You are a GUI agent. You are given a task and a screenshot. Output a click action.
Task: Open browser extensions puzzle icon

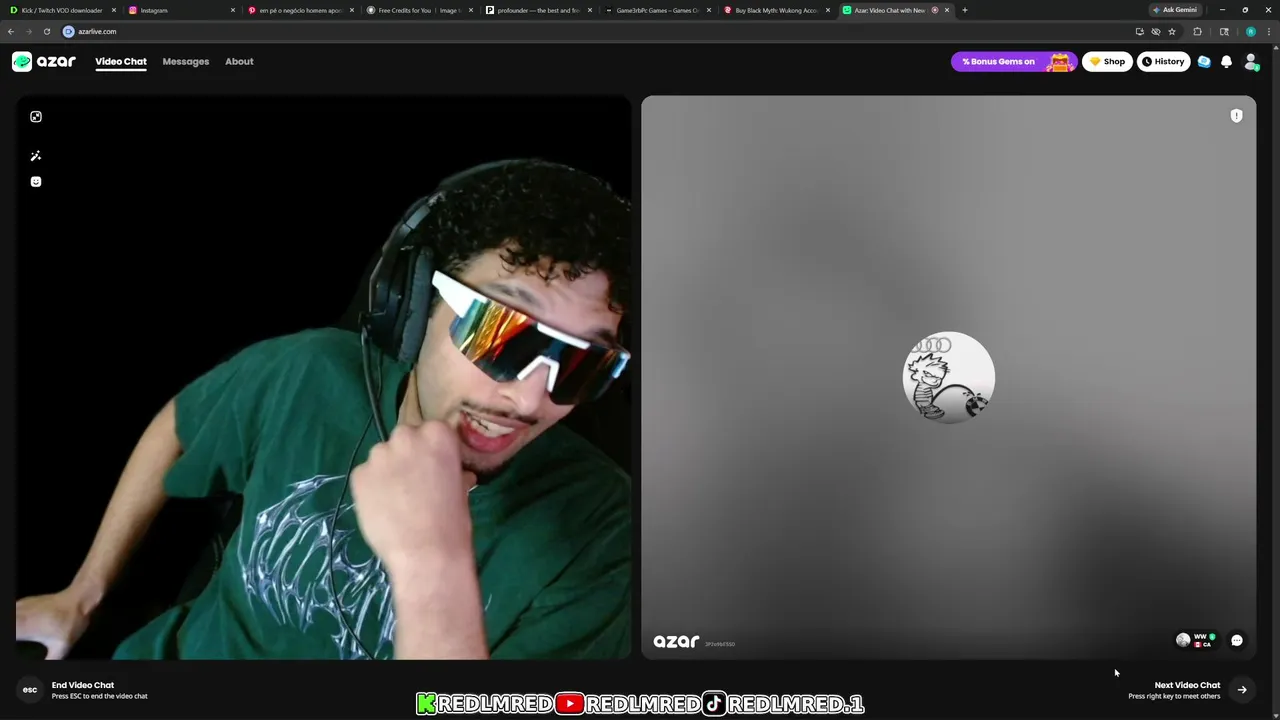click(1198, 31)
